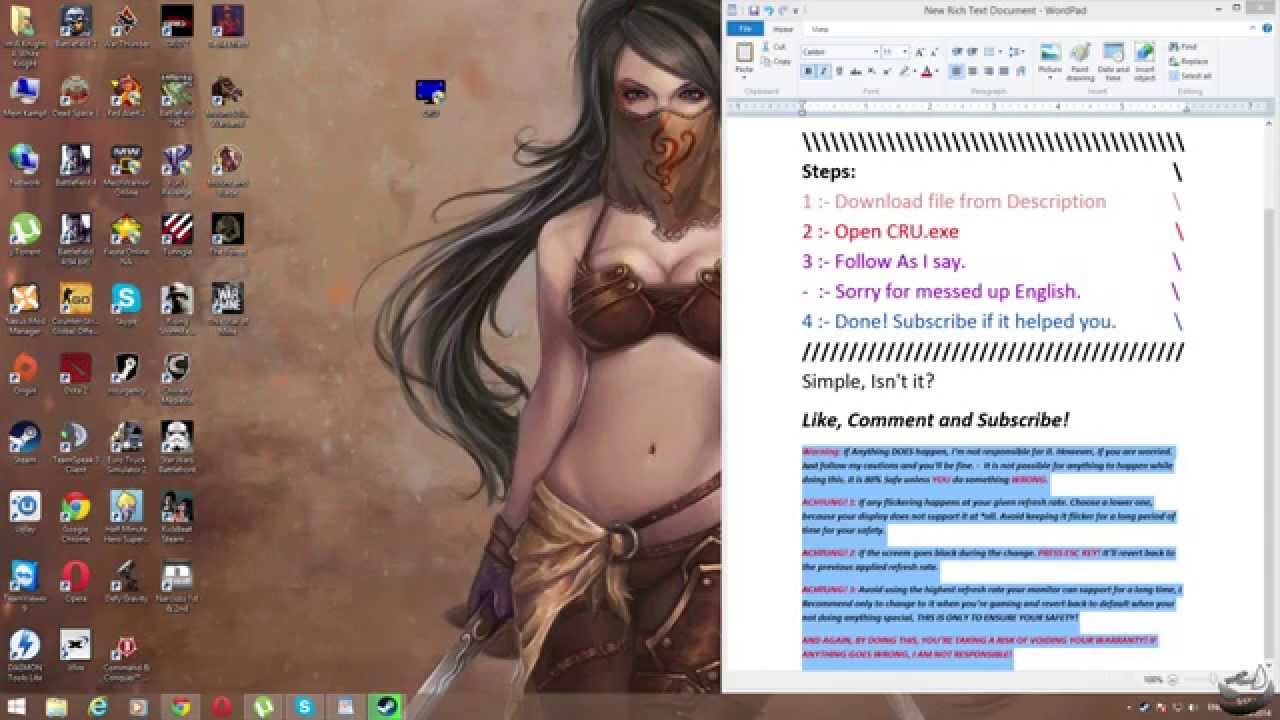Click the Copy command in Clipboard group
The width and height of the screenshot is (1280, 720).
(775, 61)
